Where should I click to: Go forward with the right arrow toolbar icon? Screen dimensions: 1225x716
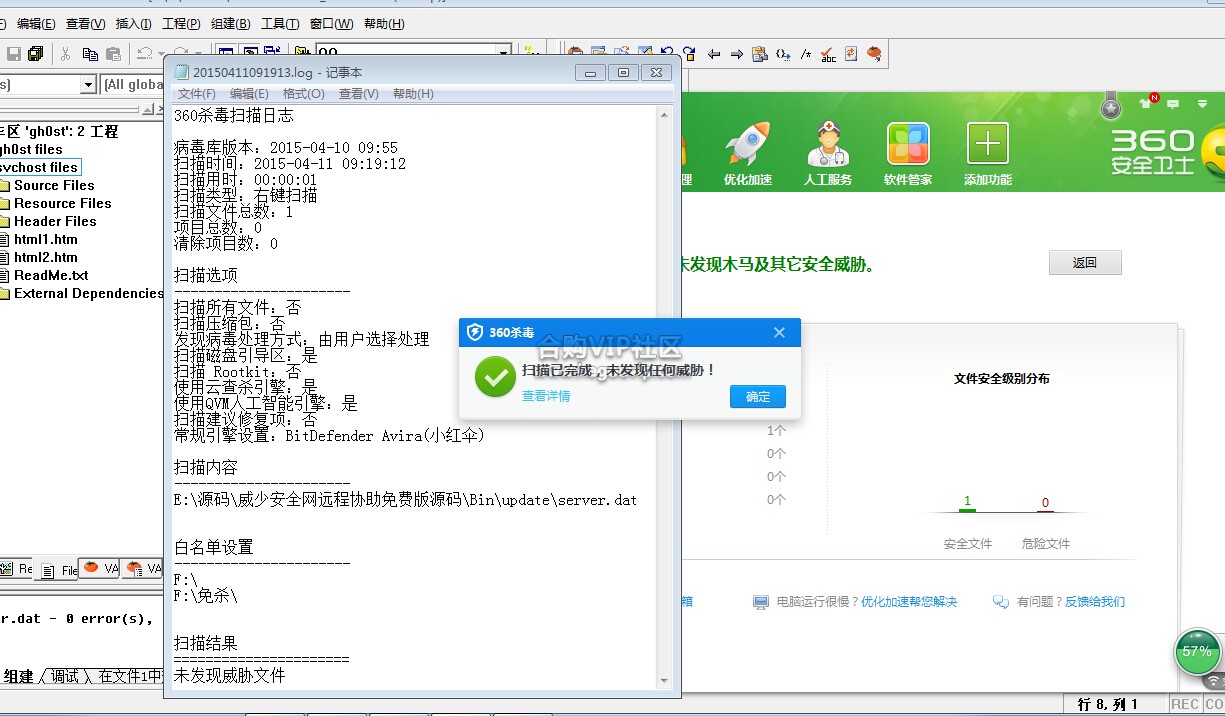(x=737, y=54)
